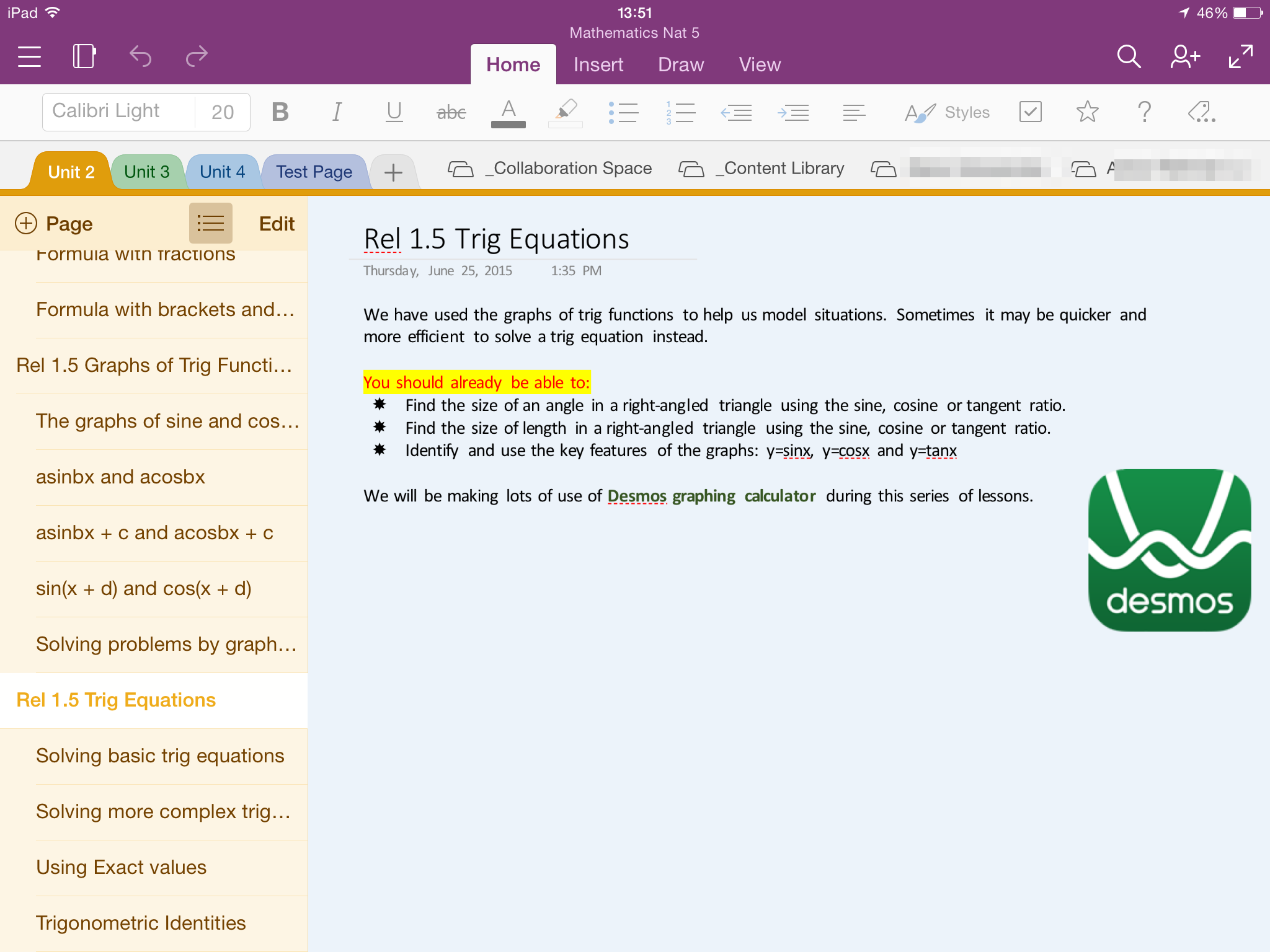Insert a To Do checkbox tag
The width and height of the screenshot is (1270, 952).
(x=1030, y=112)
